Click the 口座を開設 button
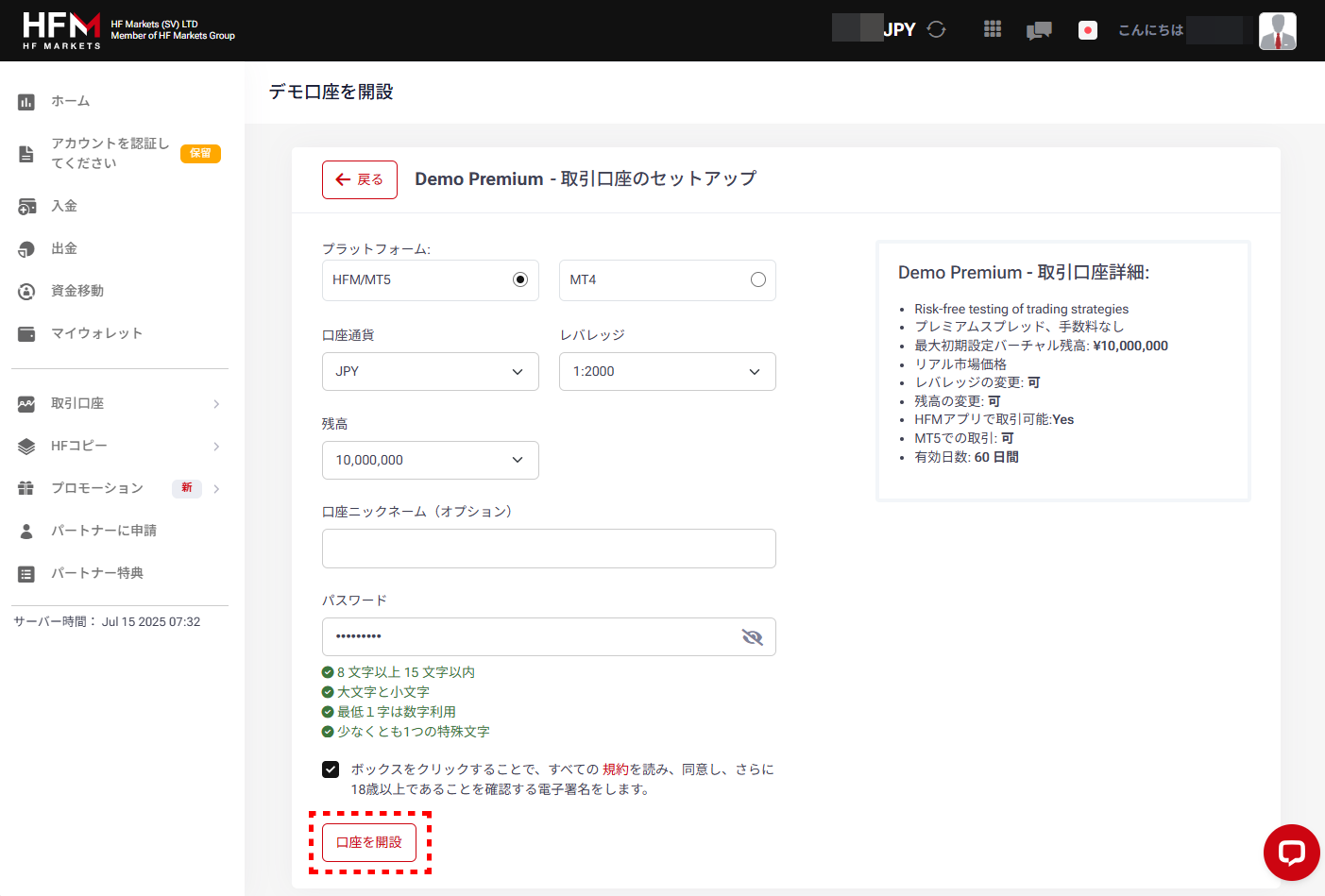This screenshot has width=1325, height=896. (x=369, y=842)
